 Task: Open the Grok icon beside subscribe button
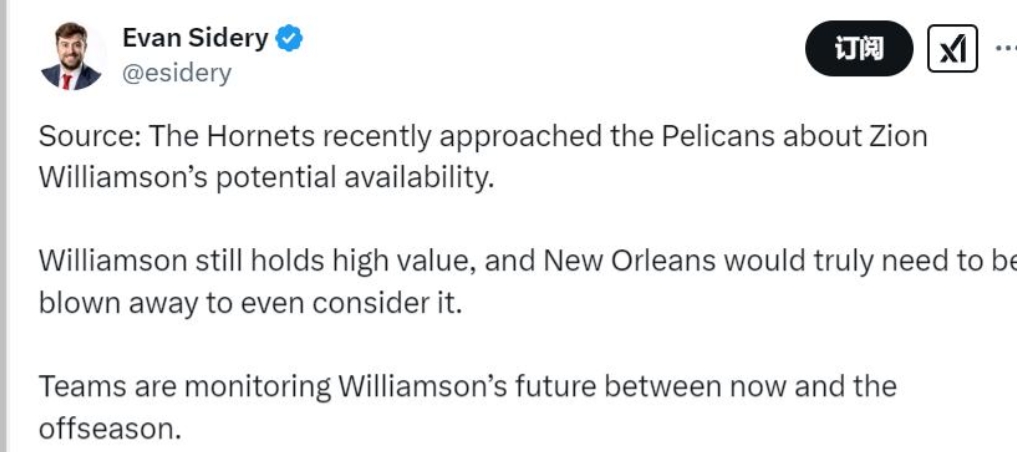(951, 49)
